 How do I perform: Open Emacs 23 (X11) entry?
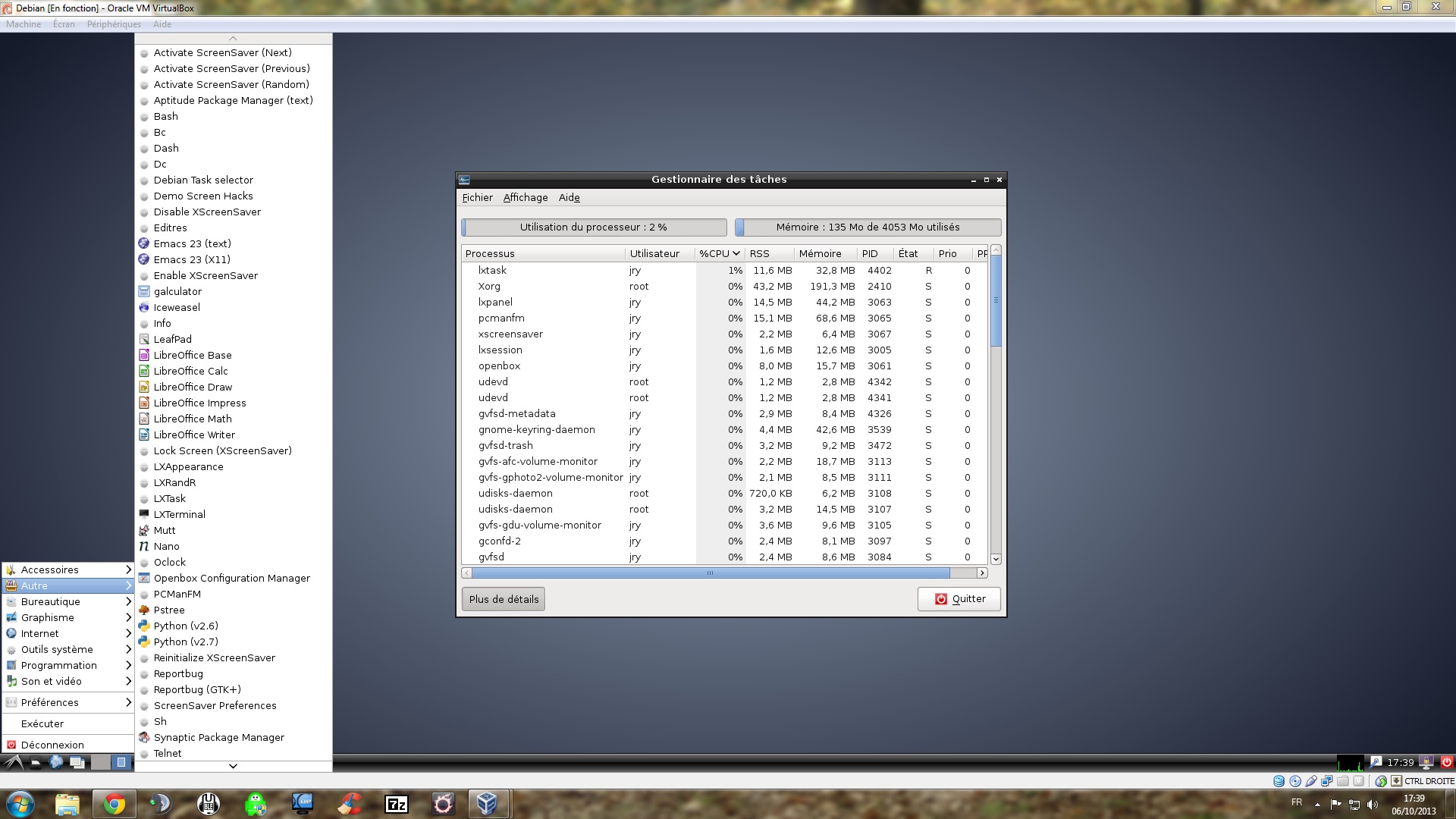point(234,259)
